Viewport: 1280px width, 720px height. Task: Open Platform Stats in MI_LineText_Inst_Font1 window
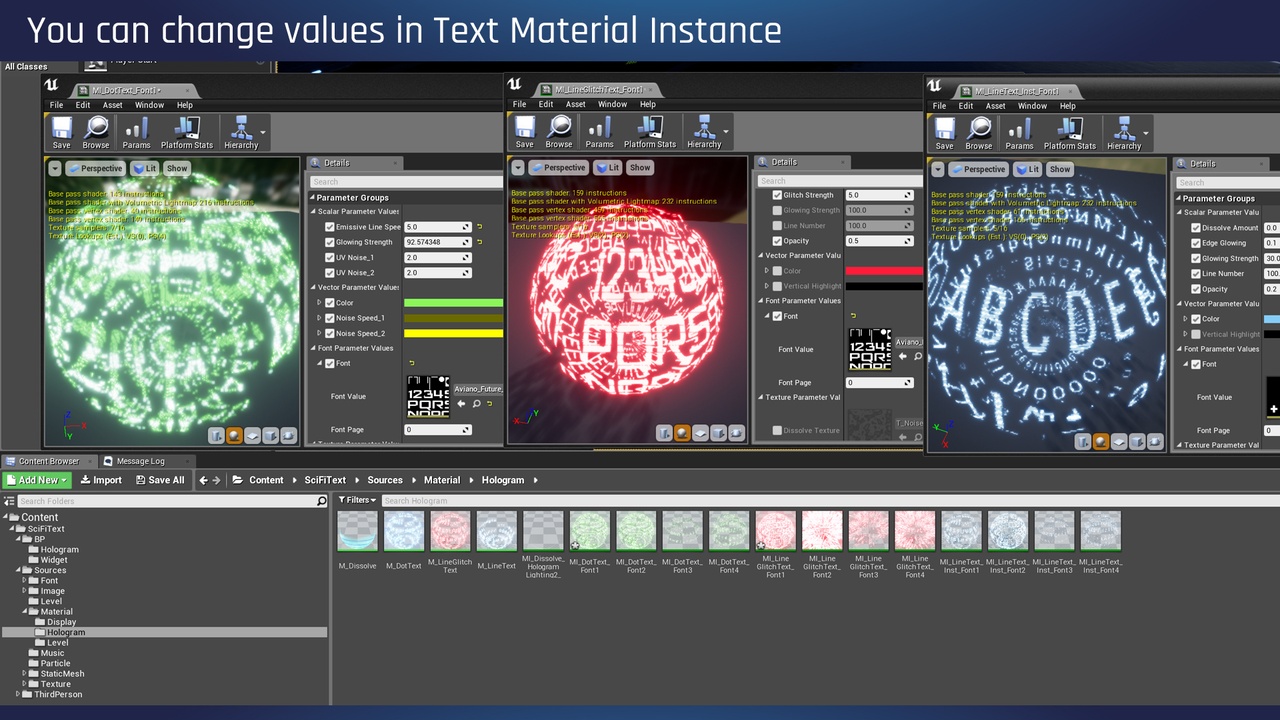coord(1070,133)
